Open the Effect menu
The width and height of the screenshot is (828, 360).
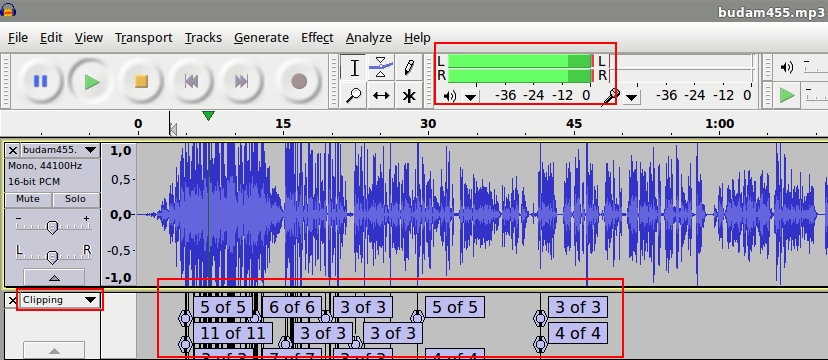pos(317,37)
